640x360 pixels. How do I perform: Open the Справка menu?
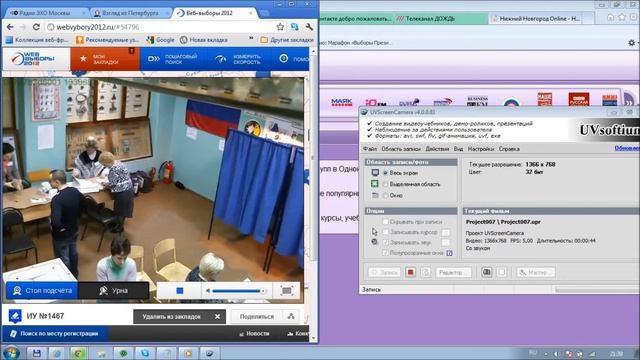coord(509,149)
